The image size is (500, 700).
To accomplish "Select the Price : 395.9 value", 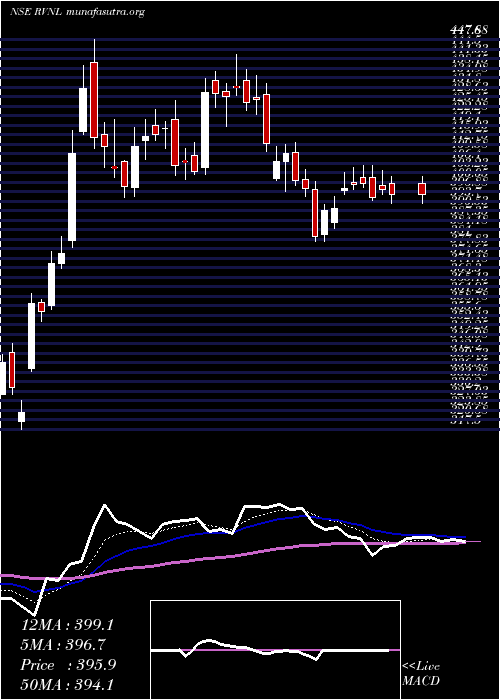I will 68,665.
